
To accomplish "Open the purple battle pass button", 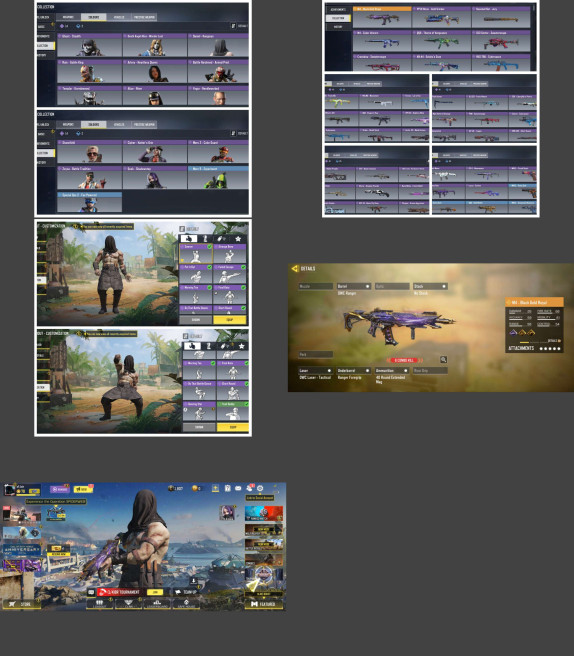I will [59, 489].
